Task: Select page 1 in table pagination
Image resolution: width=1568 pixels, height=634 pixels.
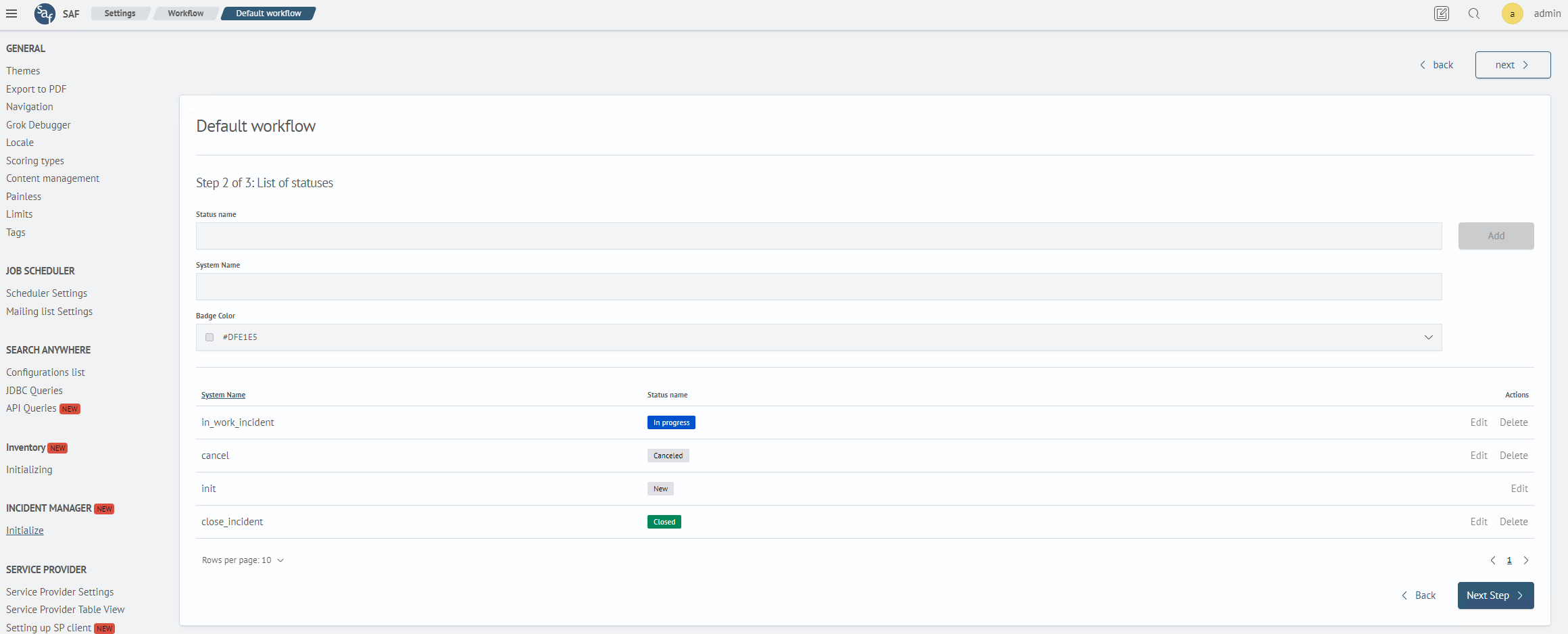Action: (x=1509, y=560)
